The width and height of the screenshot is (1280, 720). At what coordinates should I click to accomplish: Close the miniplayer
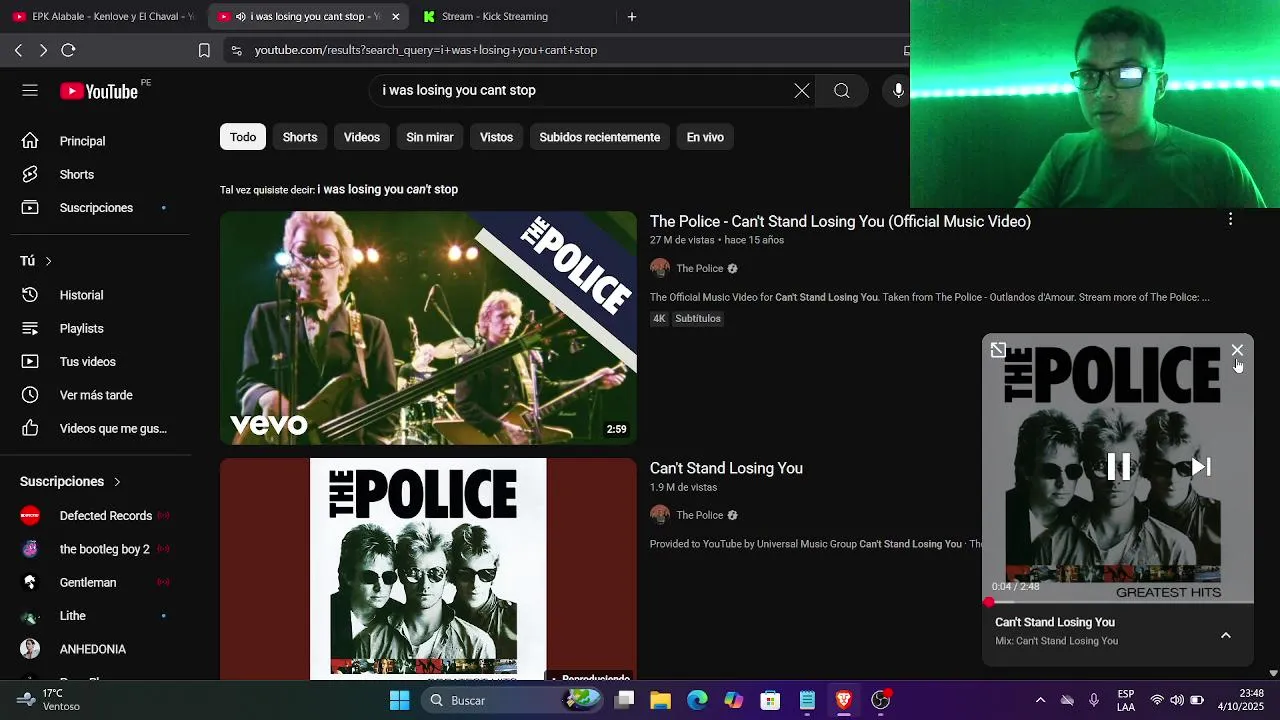(1237, 350)
